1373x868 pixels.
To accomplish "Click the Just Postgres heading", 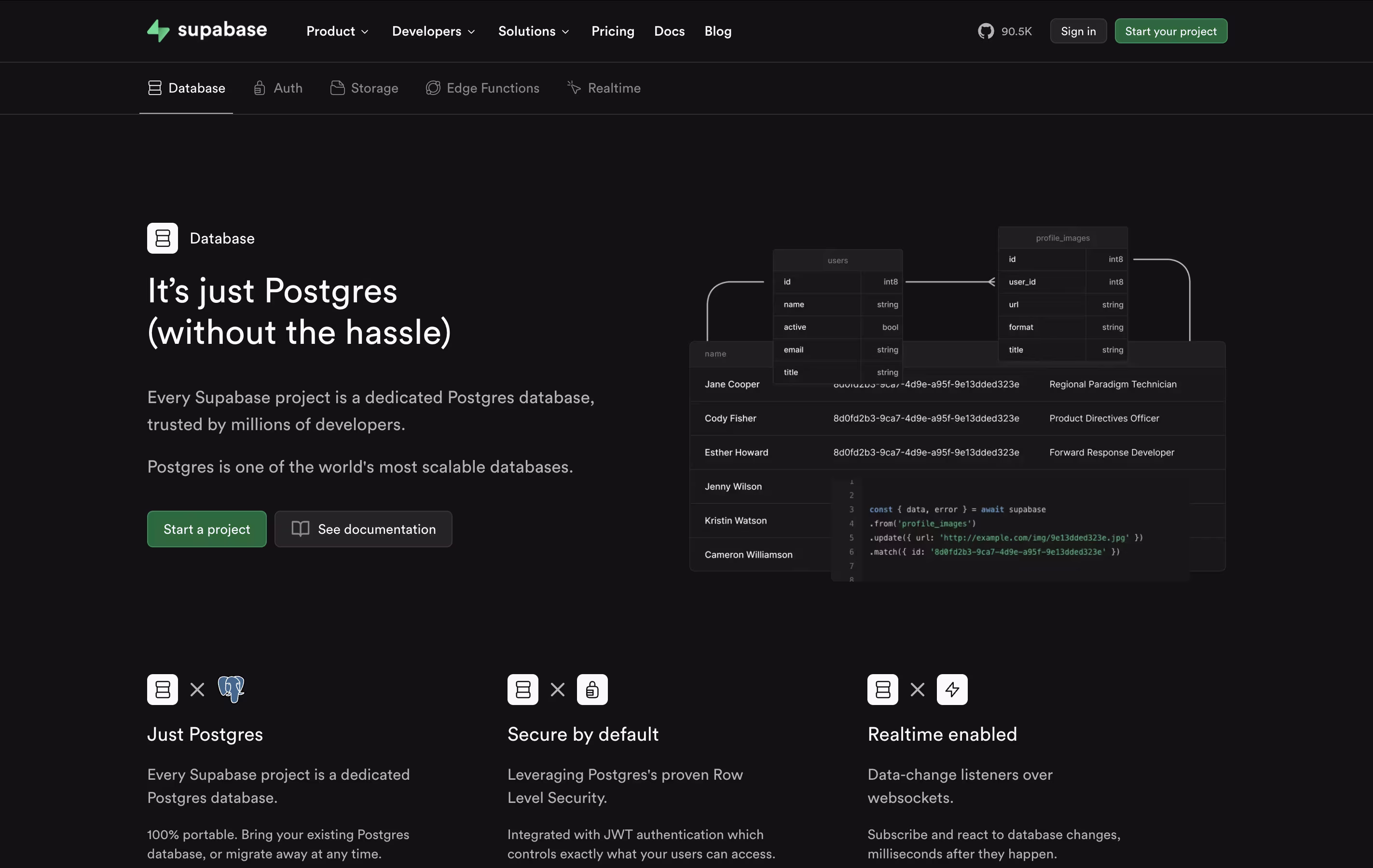I will [205, 734].
